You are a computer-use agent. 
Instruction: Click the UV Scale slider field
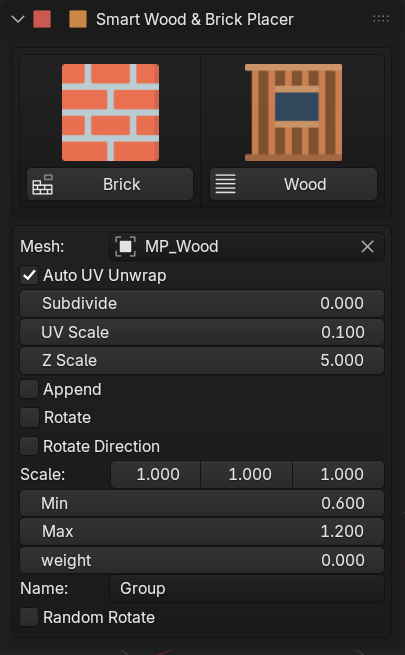(x=202, y=332)
